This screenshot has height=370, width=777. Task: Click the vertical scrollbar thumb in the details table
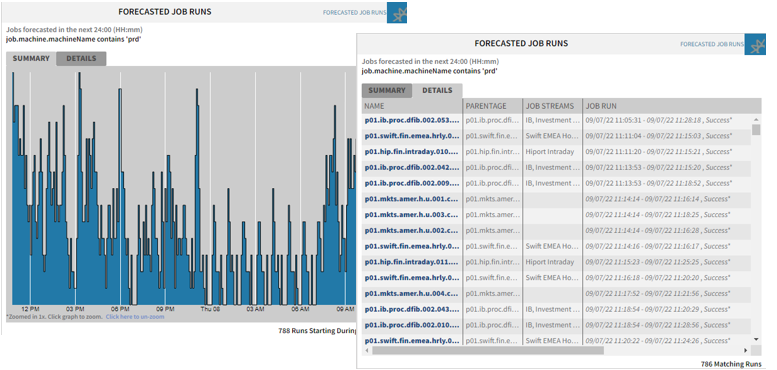point(756,130)
